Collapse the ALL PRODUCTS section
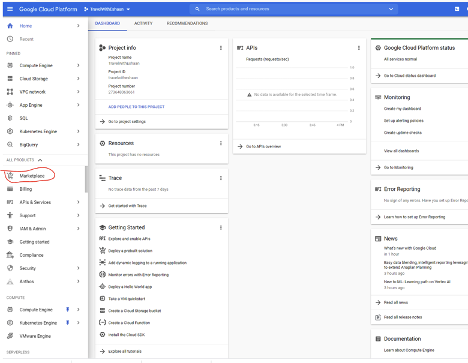Viewport: 468px width, 363px height. point(40,160)
